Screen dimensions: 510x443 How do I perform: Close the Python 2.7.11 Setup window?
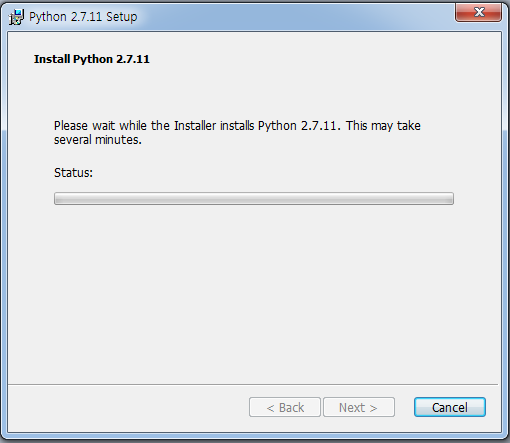click(478, 12)
